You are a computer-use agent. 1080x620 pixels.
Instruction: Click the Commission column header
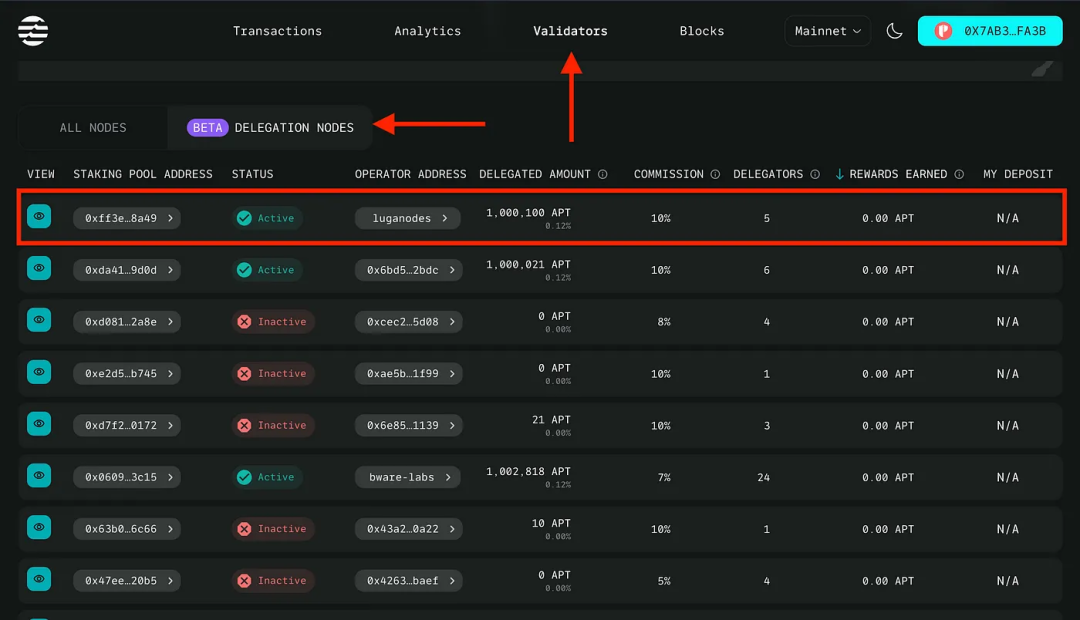668,174
